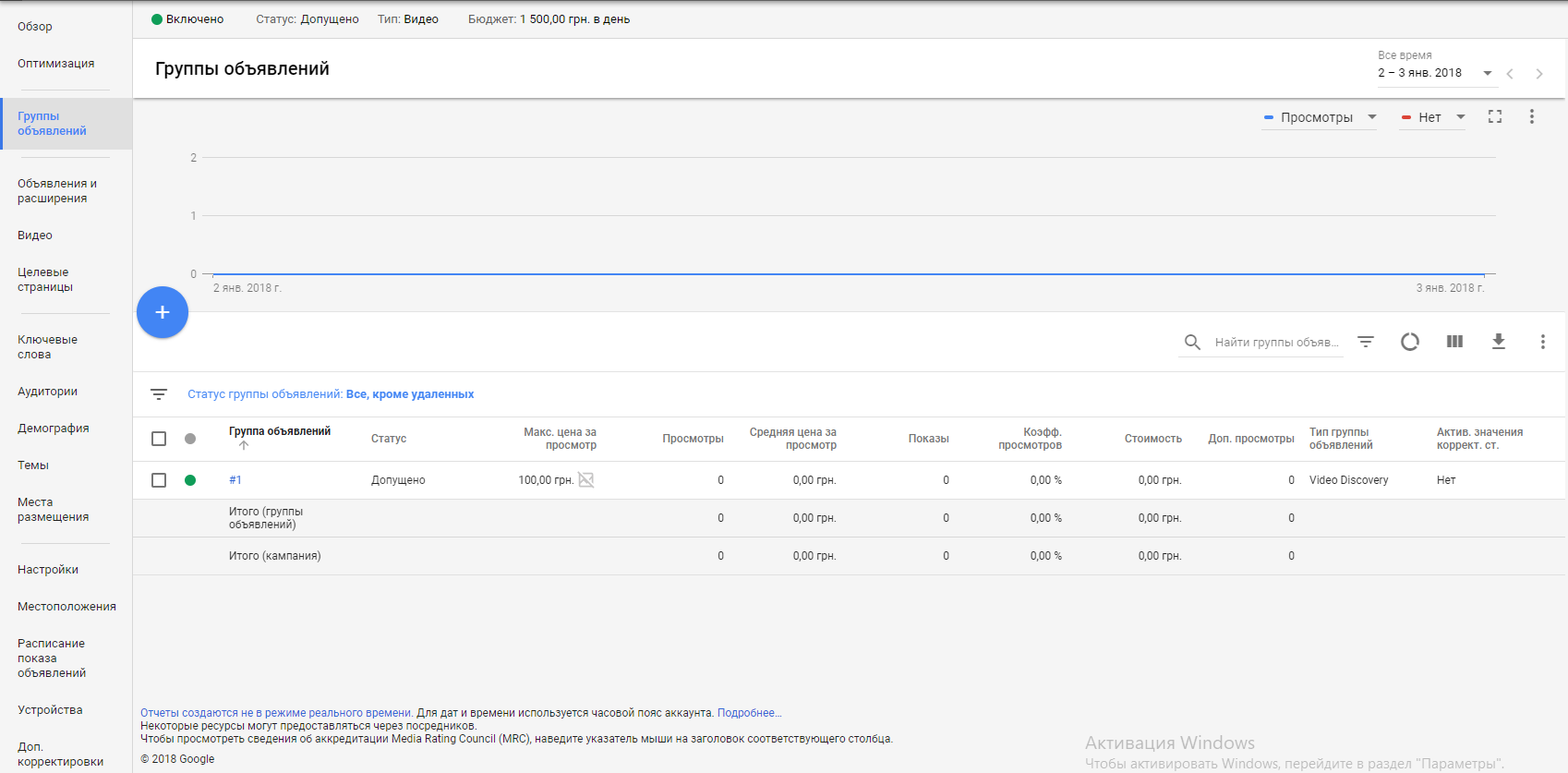1568x773 pixels.
Task: Click the 100,00 грн. max bid for #1
Action: point(546,480)
